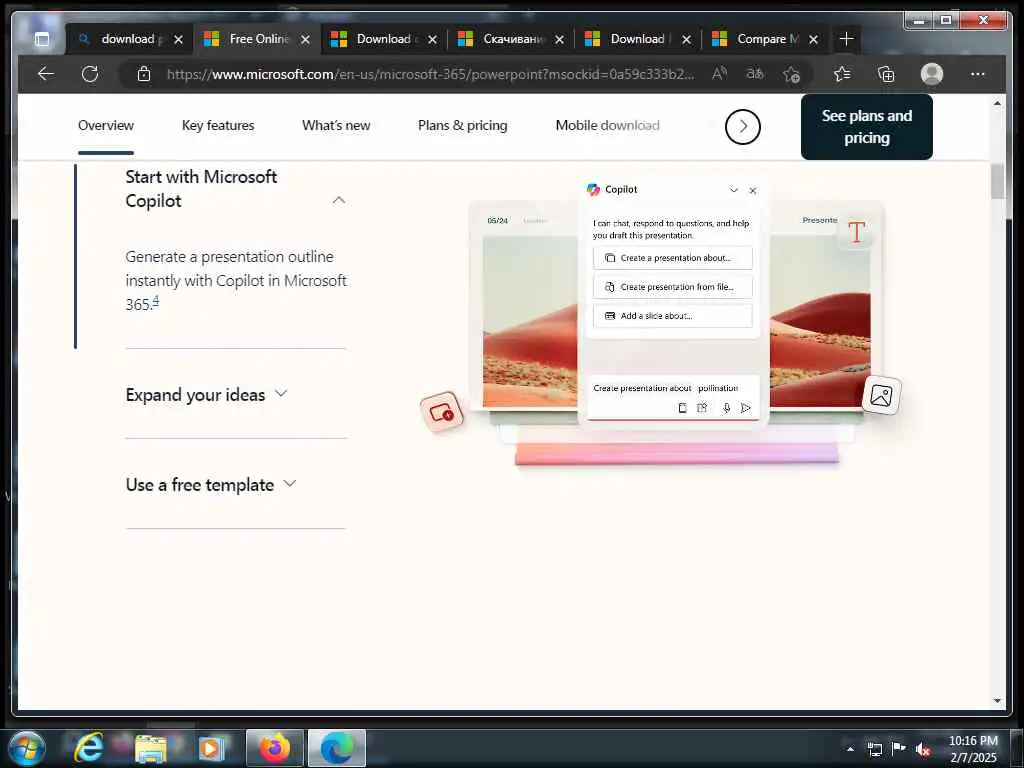Viewport: 1024px width, 768px height.
Task: Show more navigation items arrow
Action: tap(743, 127)
